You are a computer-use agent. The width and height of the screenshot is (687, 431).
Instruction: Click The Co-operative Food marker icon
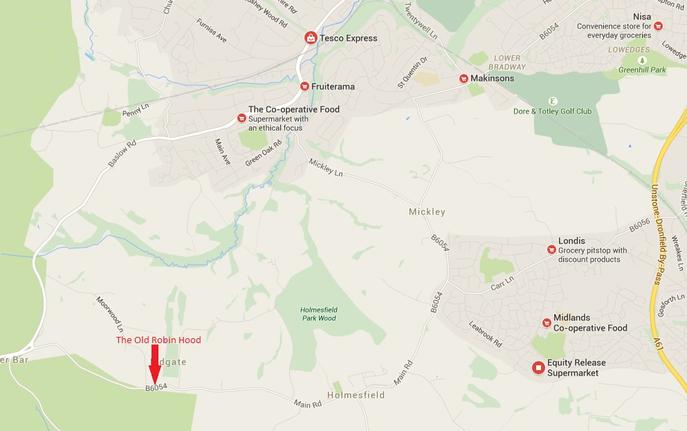(x=241, y=118)
